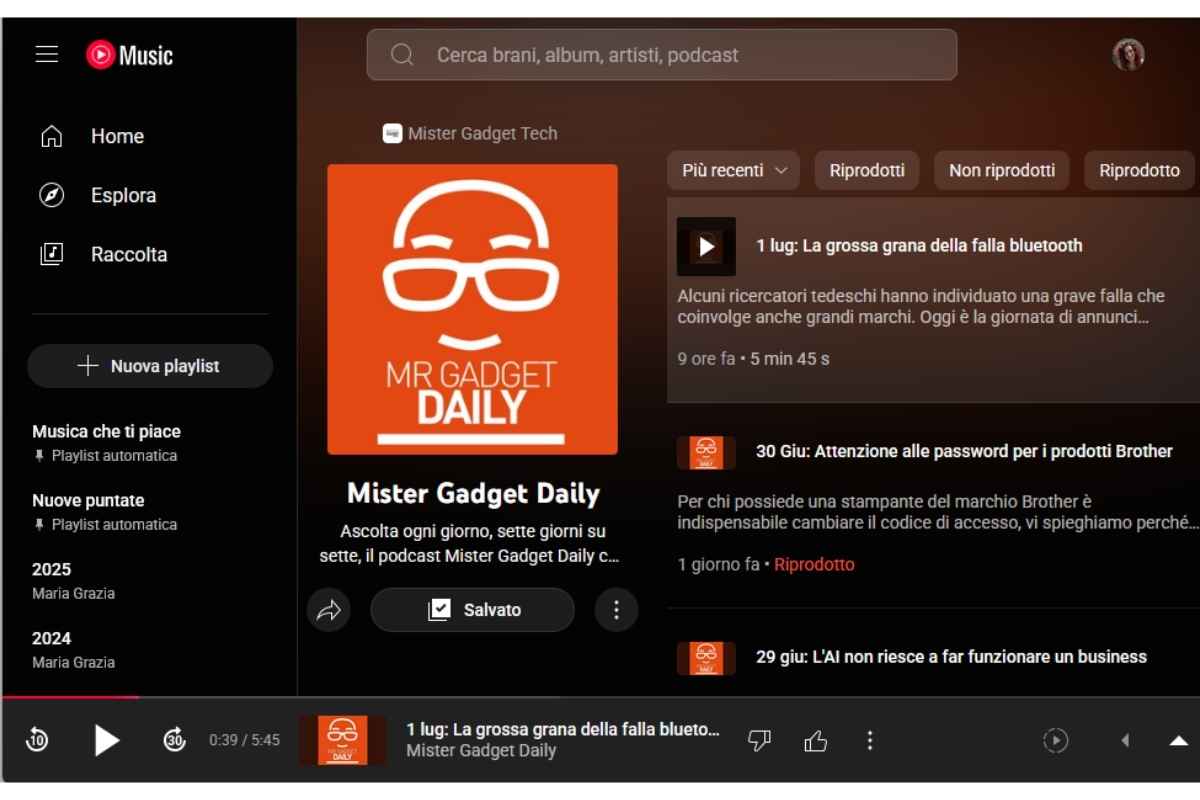The height and width of the screenshot is (800, 1200).
Task: Click the 29 giu episode thumbnail
Action: click(x=706, y=658)
